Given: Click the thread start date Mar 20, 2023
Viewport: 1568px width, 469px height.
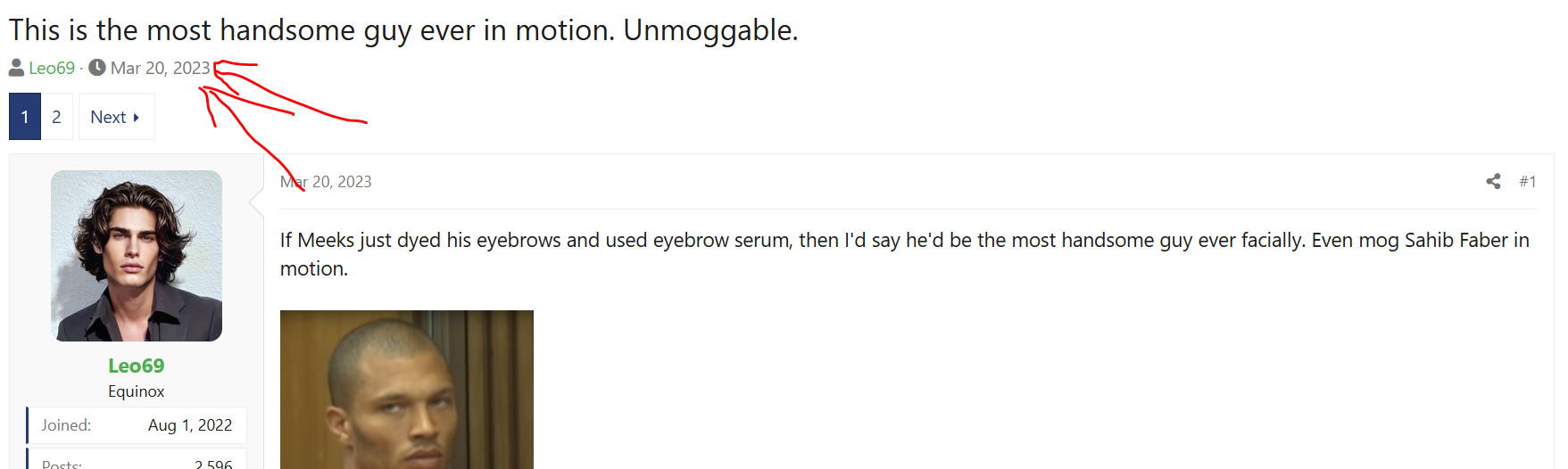Looking at the screenshot, I should click(161, 68).
